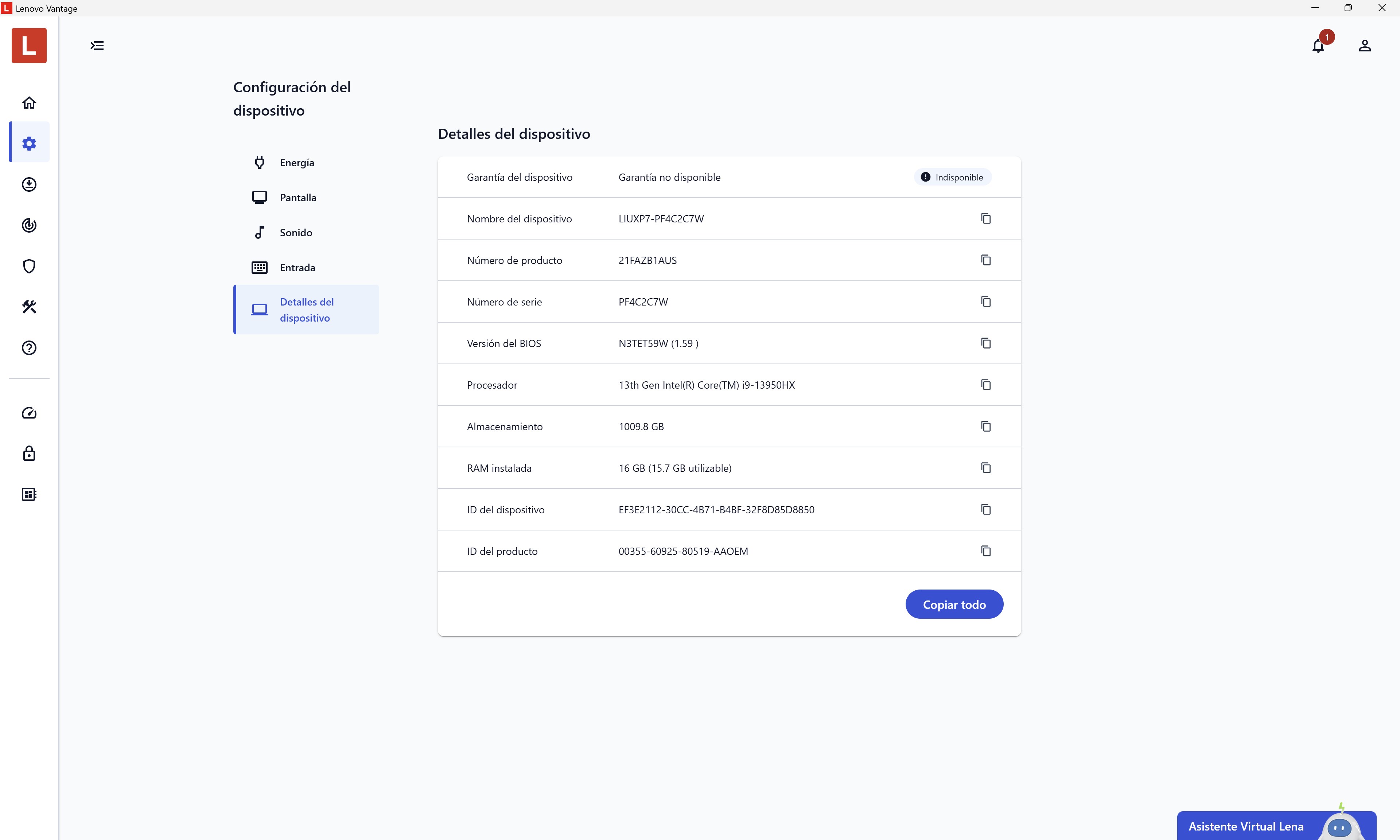Open the system update download icon
Image resolution: width=1400 pixels, height=840 pixels.
click(29, 184)
